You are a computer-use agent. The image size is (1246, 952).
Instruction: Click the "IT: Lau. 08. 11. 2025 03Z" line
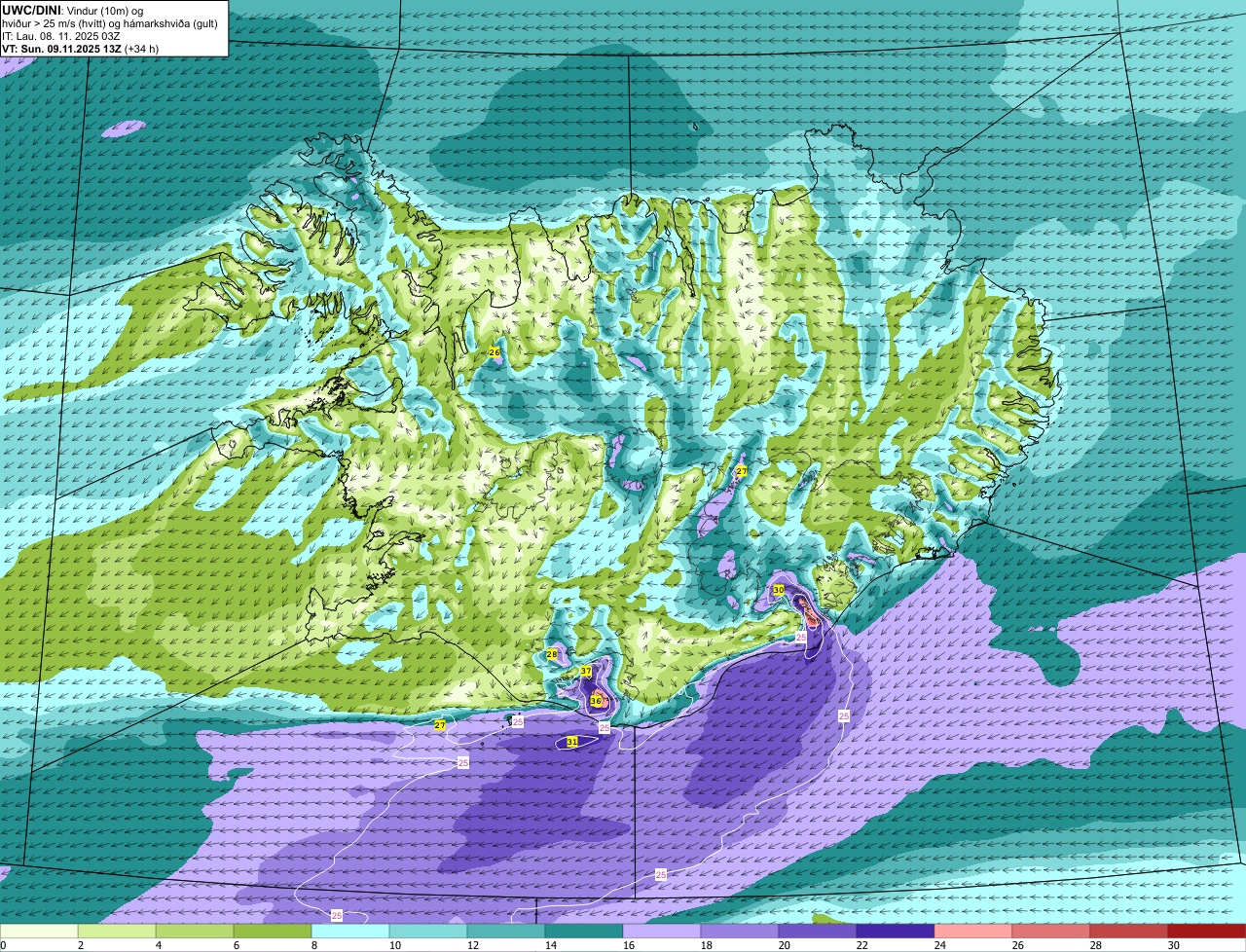tap(61, 35)
